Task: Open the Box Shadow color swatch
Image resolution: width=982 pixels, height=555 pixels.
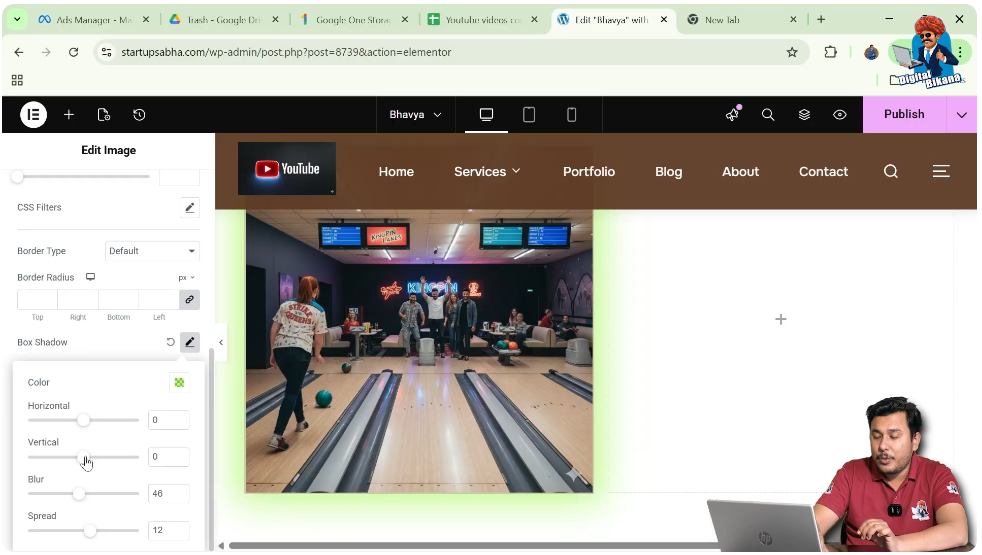Action: click(179, 382)
